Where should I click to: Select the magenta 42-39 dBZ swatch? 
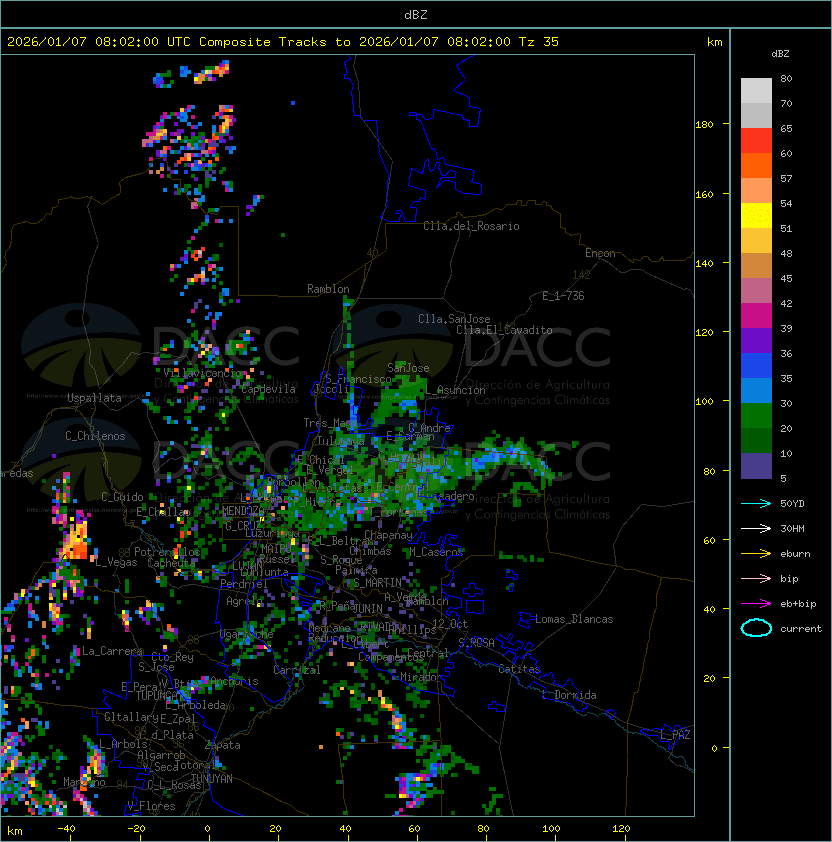point(756,316)
